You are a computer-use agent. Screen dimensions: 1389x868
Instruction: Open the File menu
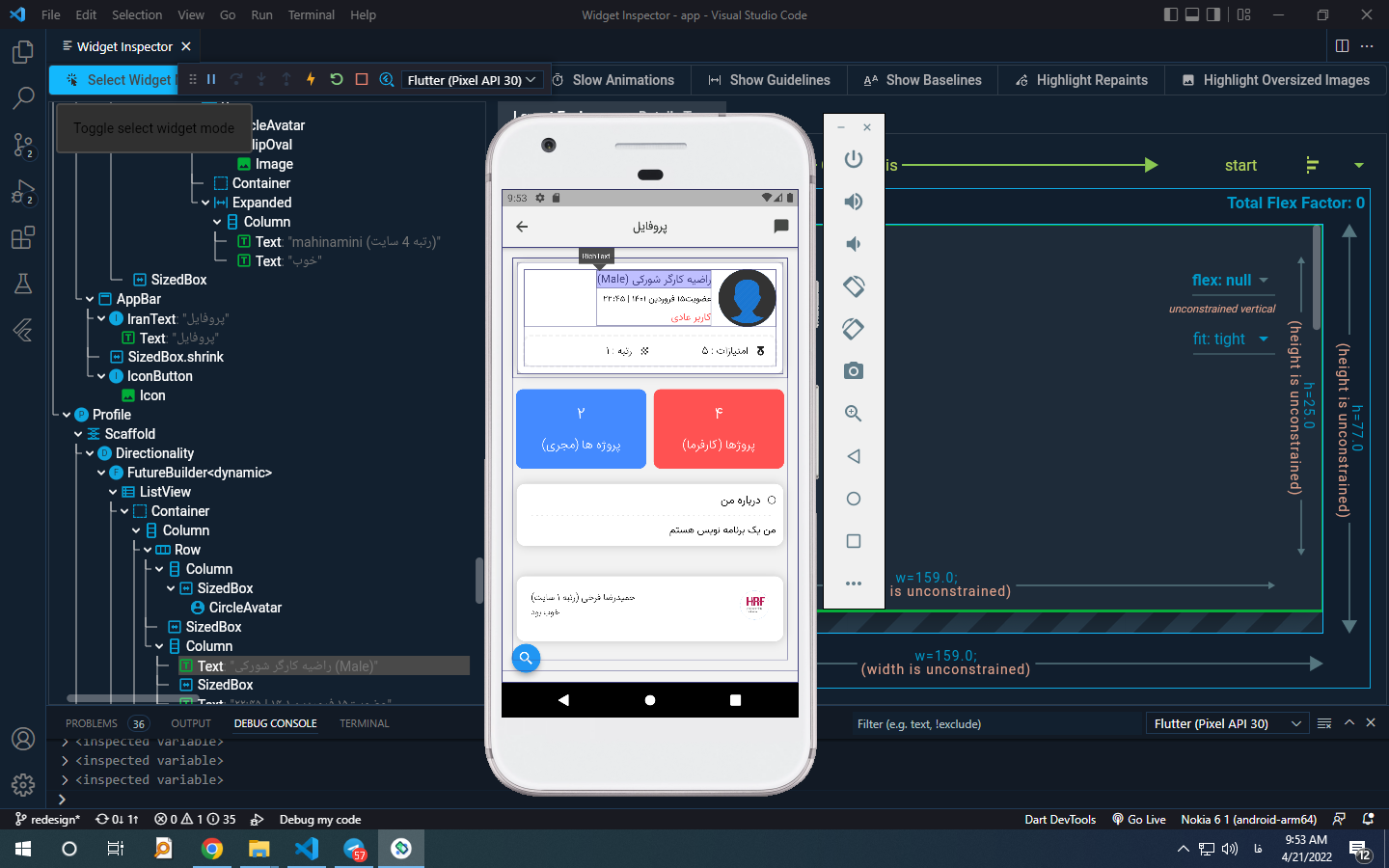(51, 14)
